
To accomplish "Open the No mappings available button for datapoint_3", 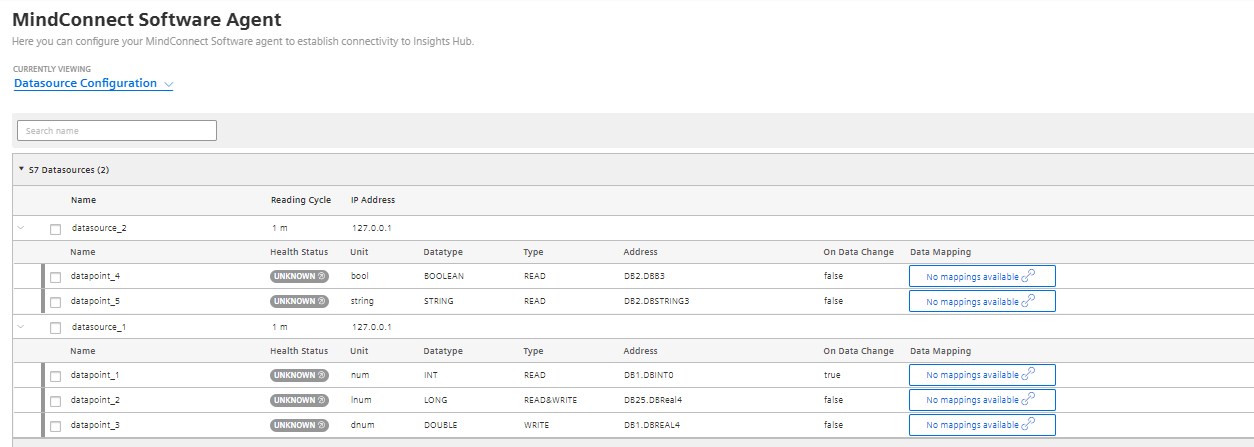I will tap(982, 425).
